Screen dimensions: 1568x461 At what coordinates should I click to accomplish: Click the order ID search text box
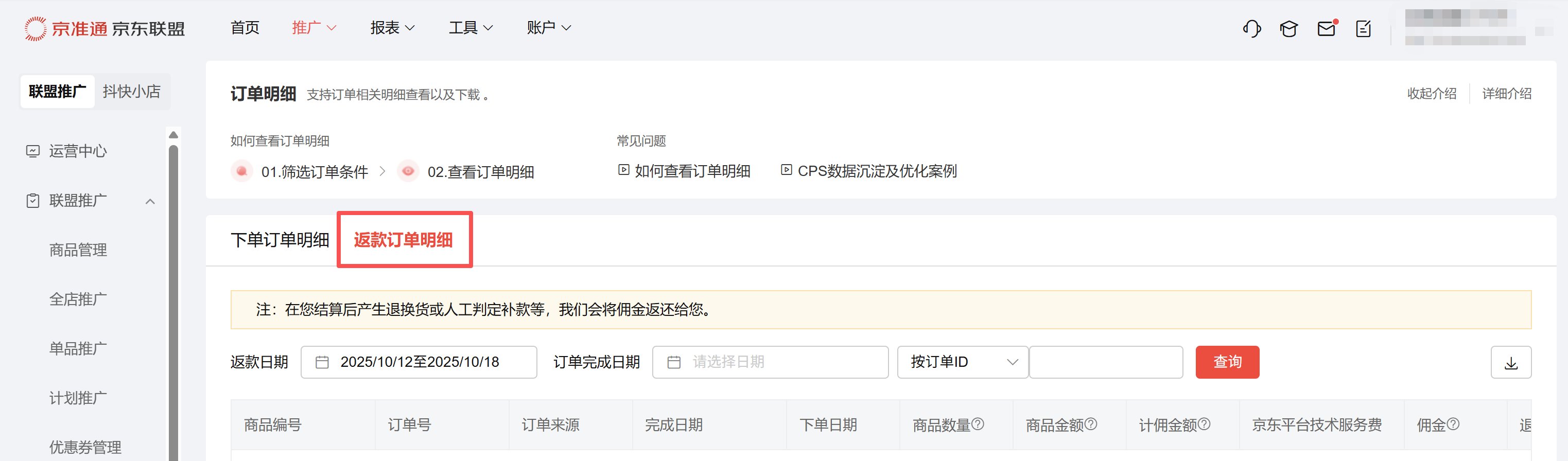[1105, 363]
